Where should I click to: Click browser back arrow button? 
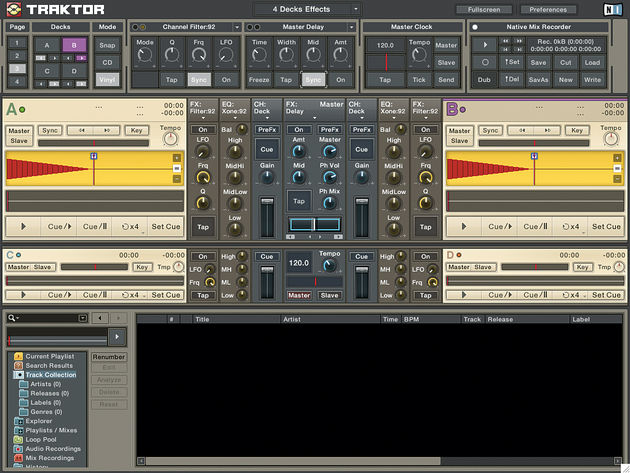100,318
